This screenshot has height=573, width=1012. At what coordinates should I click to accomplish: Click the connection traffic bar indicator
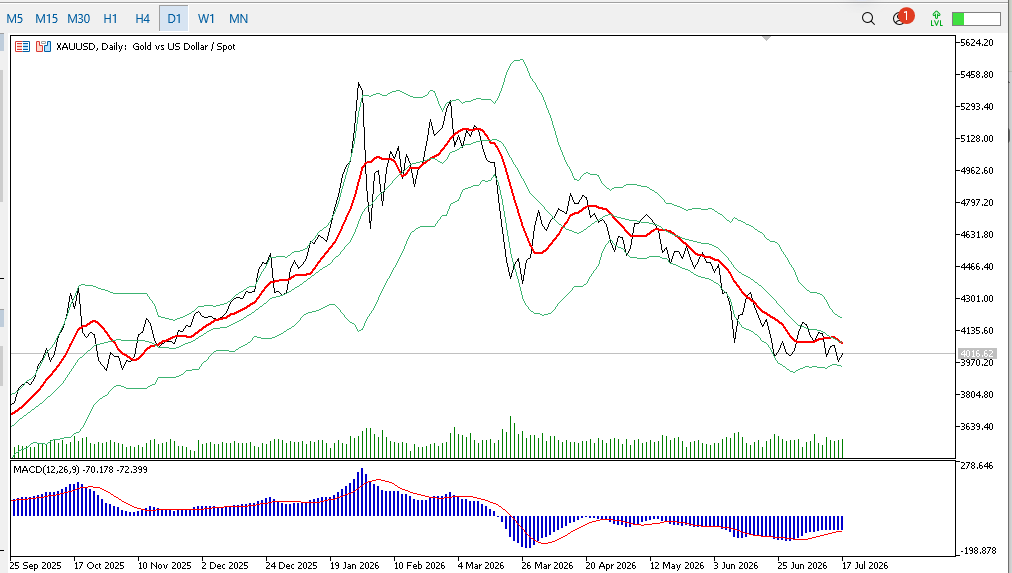point(976,19)
